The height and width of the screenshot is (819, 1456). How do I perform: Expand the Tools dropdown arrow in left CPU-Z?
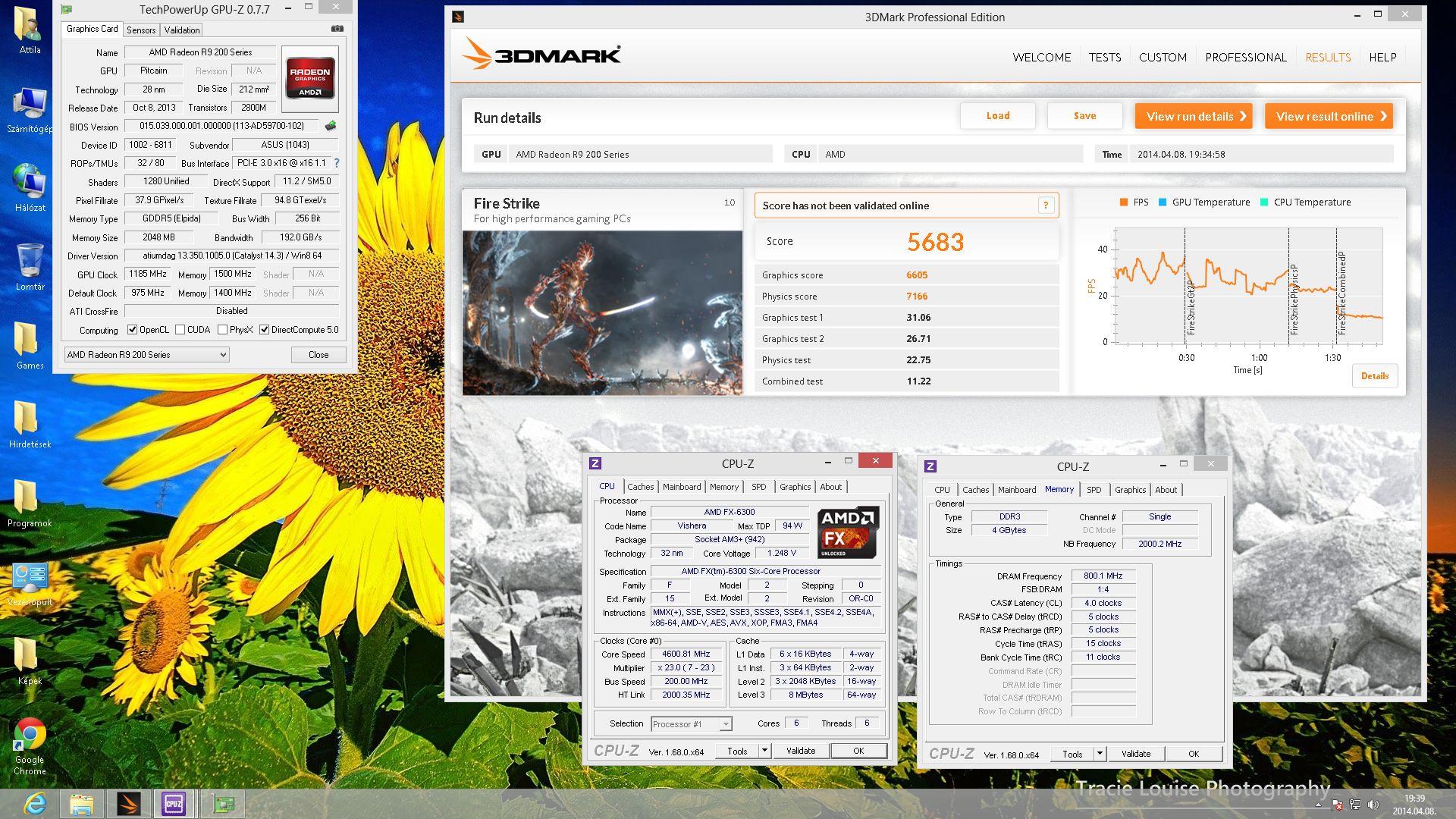(764, 751)
